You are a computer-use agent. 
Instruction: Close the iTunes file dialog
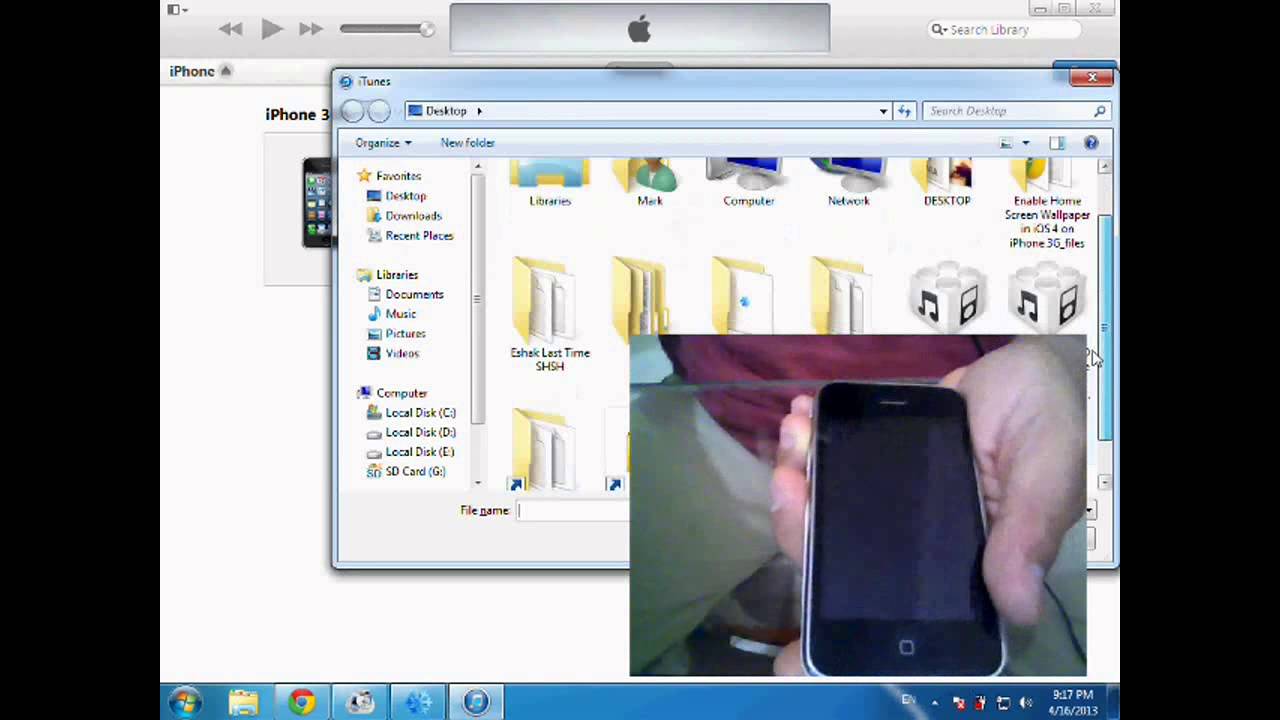point(1091,77)
